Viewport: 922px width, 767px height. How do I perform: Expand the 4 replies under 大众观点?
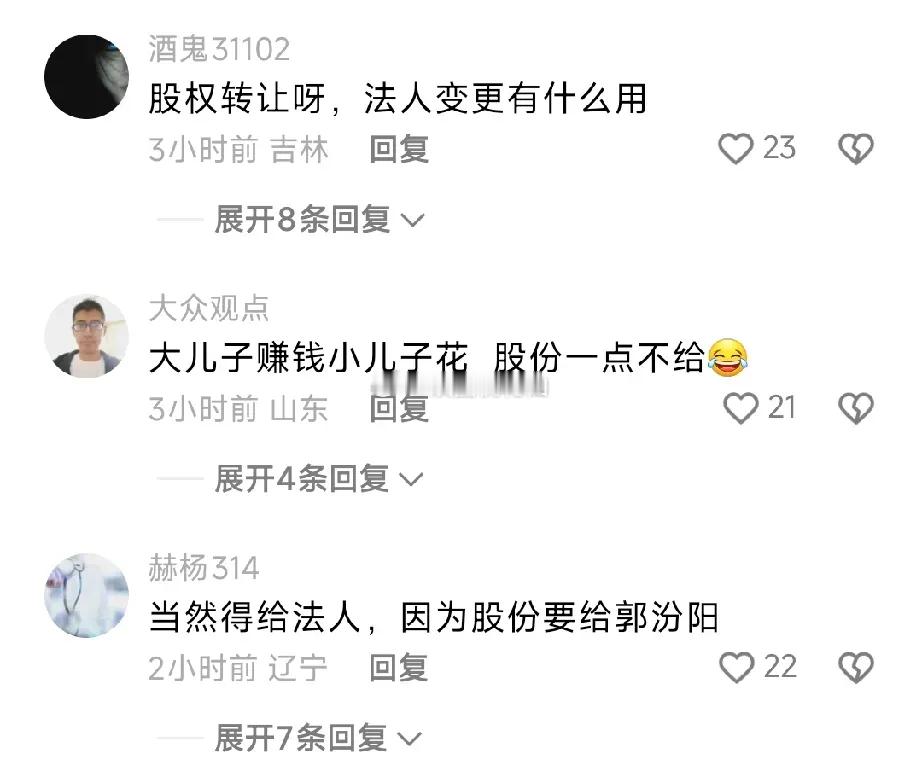319,479
